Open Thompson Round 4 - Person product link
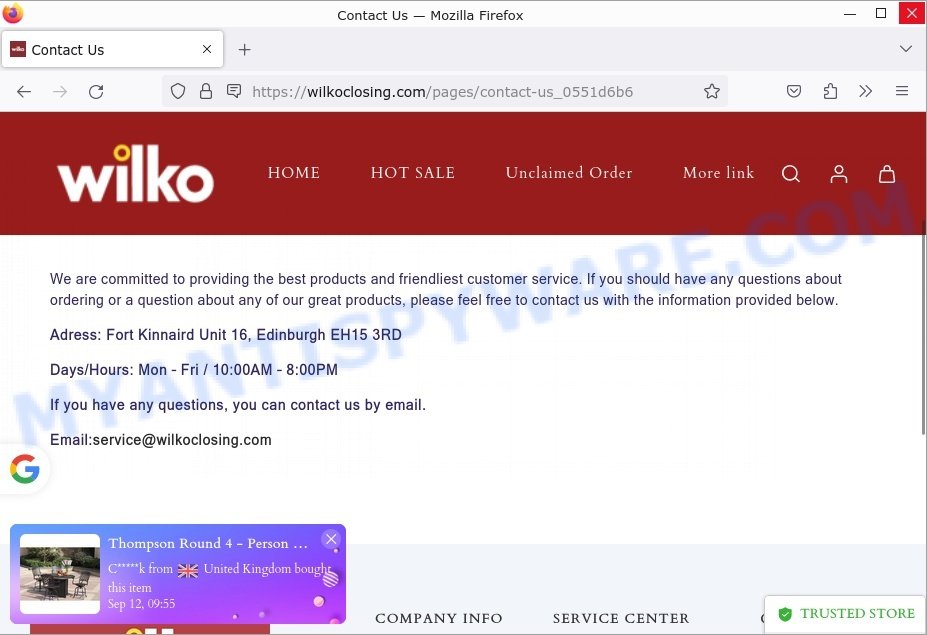Image resolution: width=927 pixels, height=635 pixels. click(x=208, y=543)
